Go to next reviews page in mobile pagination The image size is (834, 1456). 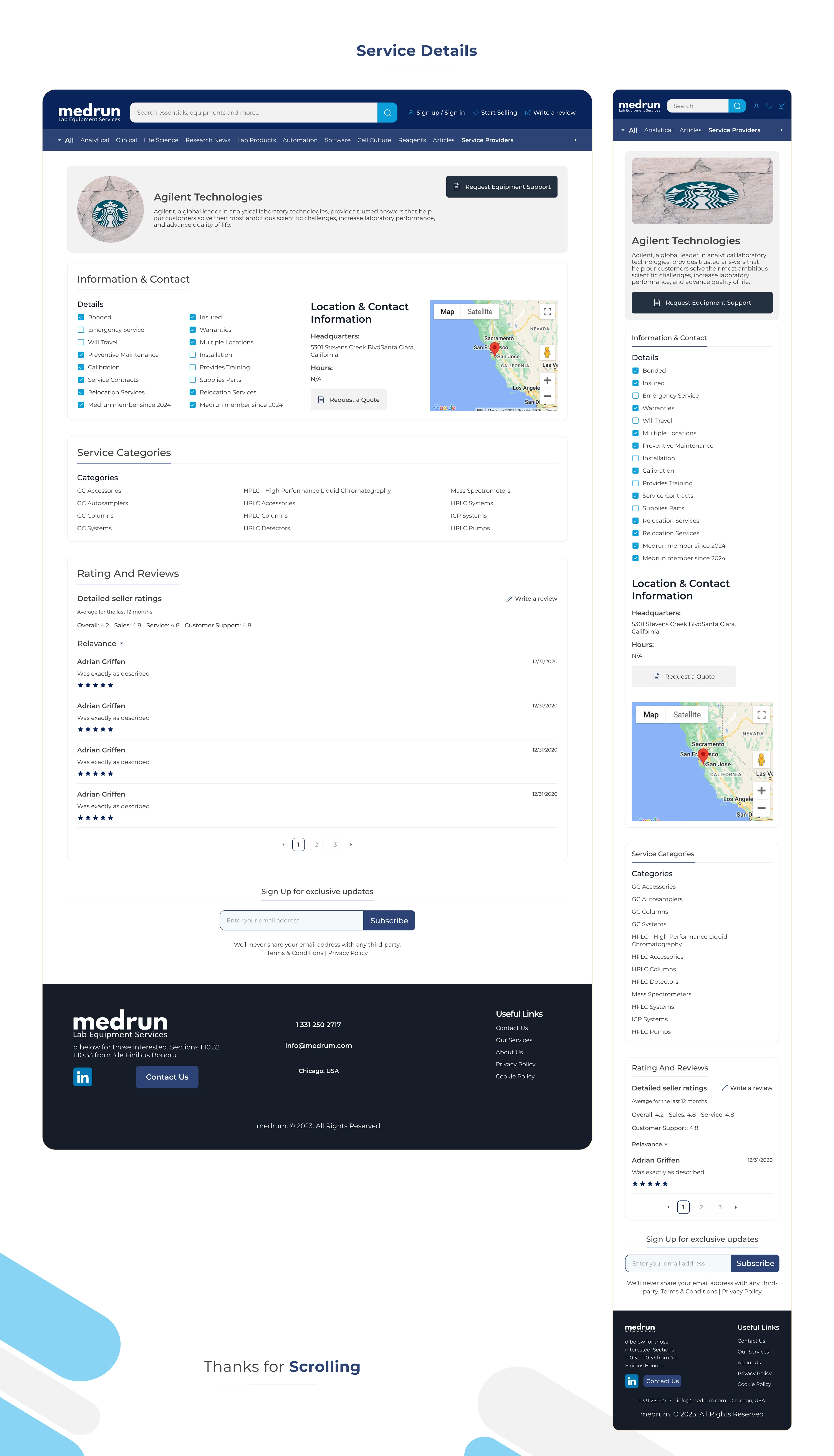click(736, 1207)
